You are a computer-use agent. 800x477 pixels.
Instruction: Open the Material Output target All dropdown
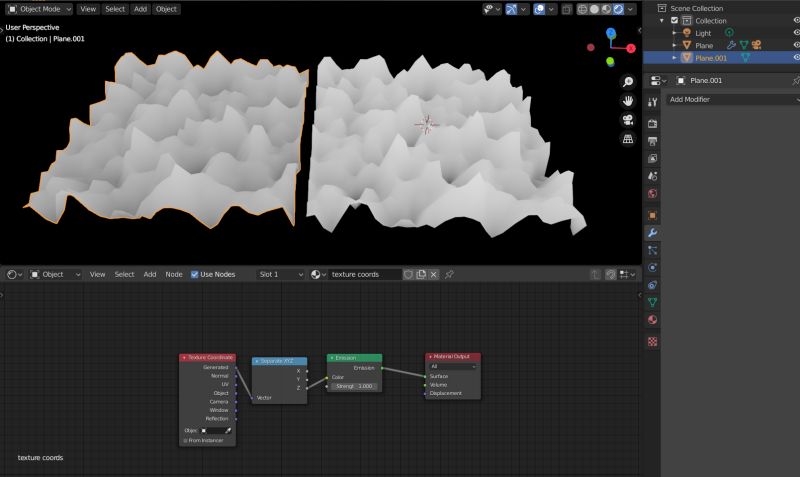pos(453,366)
